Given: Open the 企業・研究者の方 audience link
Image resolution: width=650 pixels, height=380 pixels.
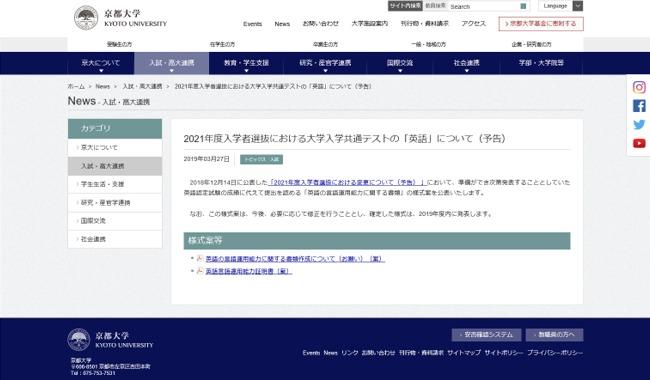Looking at the screenshot, I should pyautogui.click(x=531, y=44).
